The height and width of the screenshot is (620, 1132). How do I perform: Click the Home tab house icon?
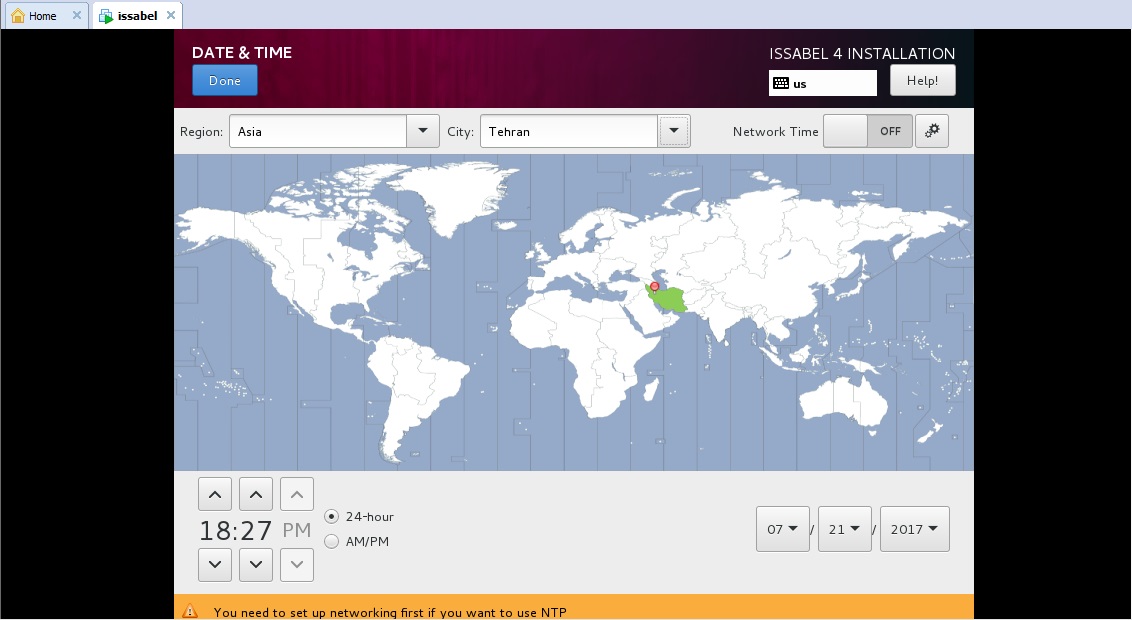pyautogui.click(x=18, y=16)
